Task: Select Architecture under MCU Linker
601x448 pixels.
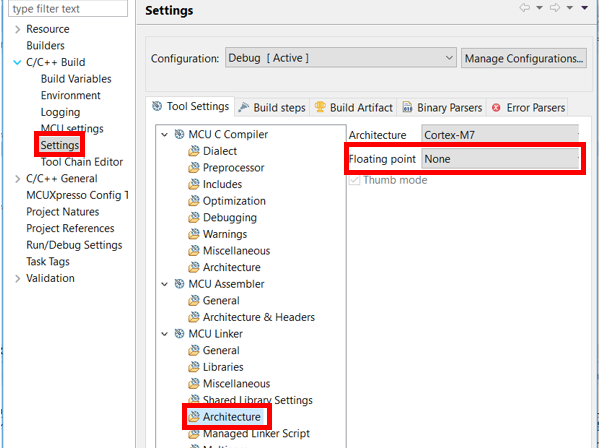Action: tap(232, 417)
